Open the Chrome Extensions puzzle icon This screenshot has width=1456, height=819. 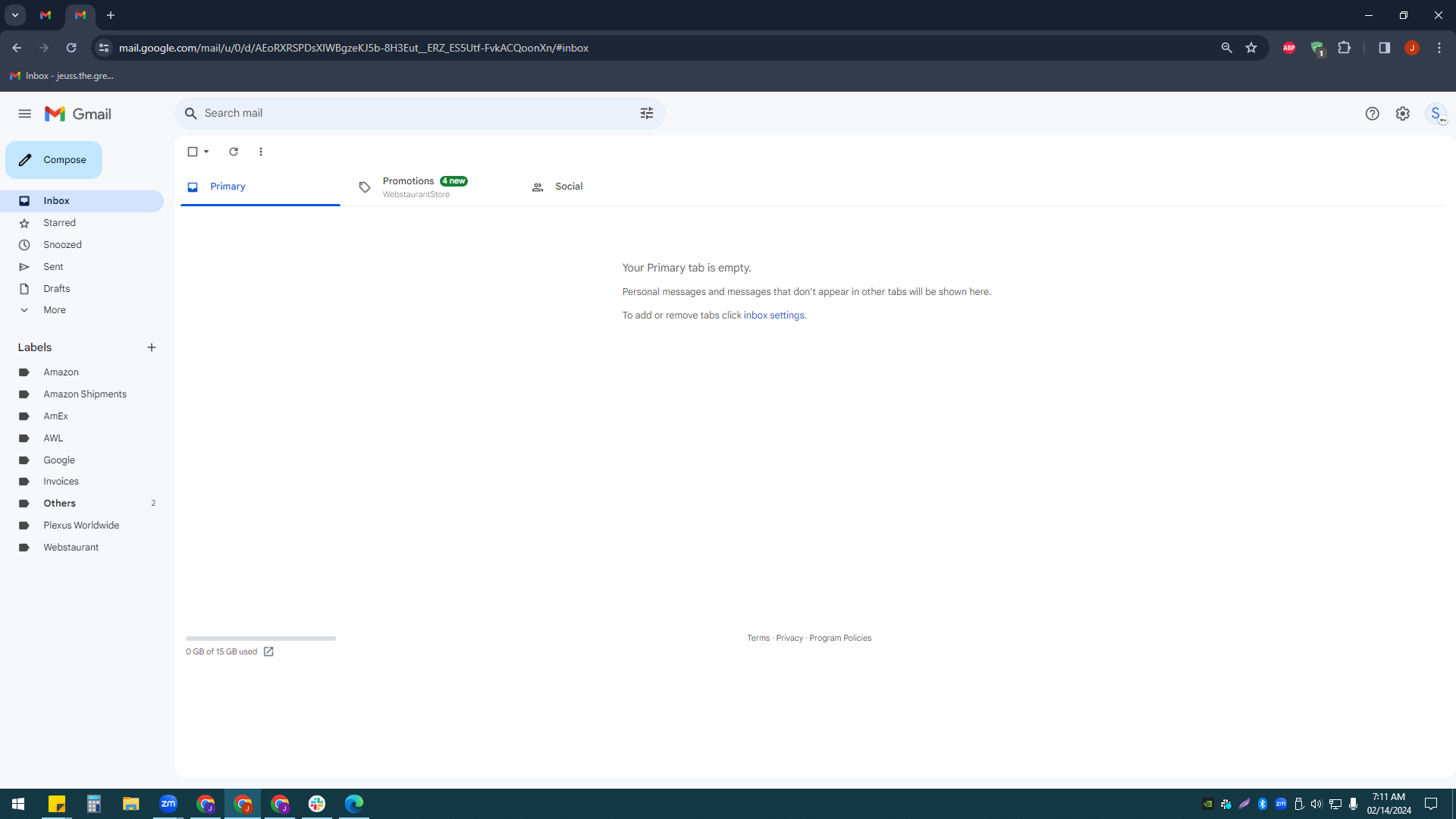1345,48
